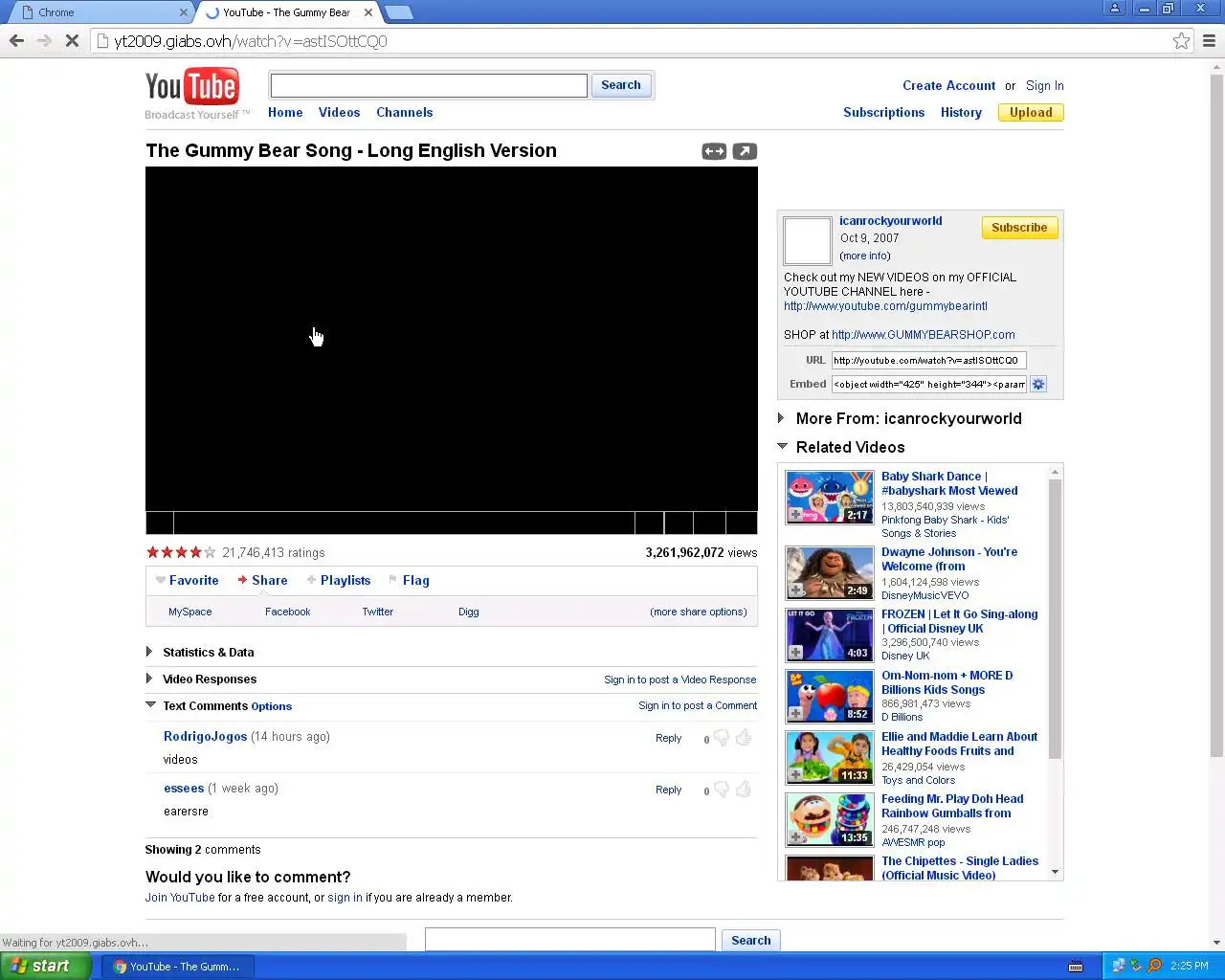Click the video URL text field
The image size is (1225, 980).
tap(928, 360)
